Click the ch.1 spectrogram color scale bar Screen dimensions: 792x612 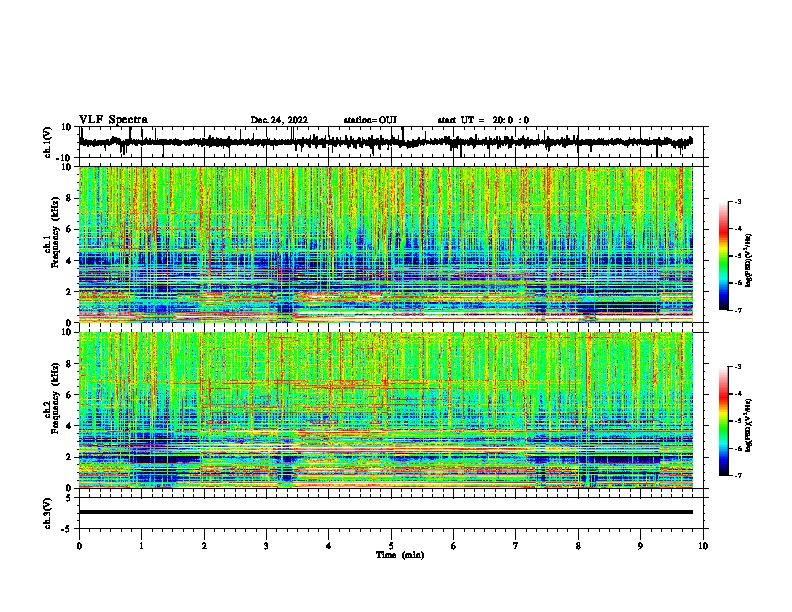724,256
